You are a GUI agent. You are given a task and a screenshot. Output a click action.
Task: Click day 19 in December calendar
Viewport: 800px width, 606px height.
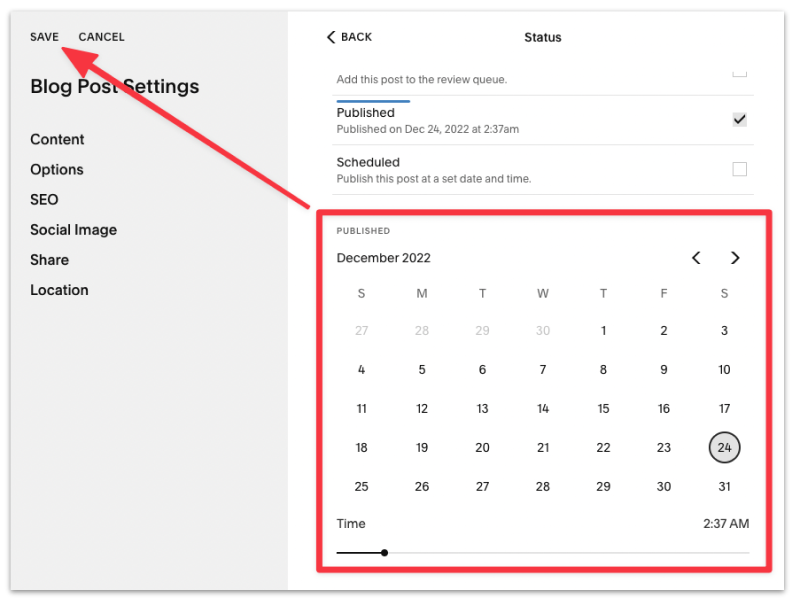tap(422, 447)
